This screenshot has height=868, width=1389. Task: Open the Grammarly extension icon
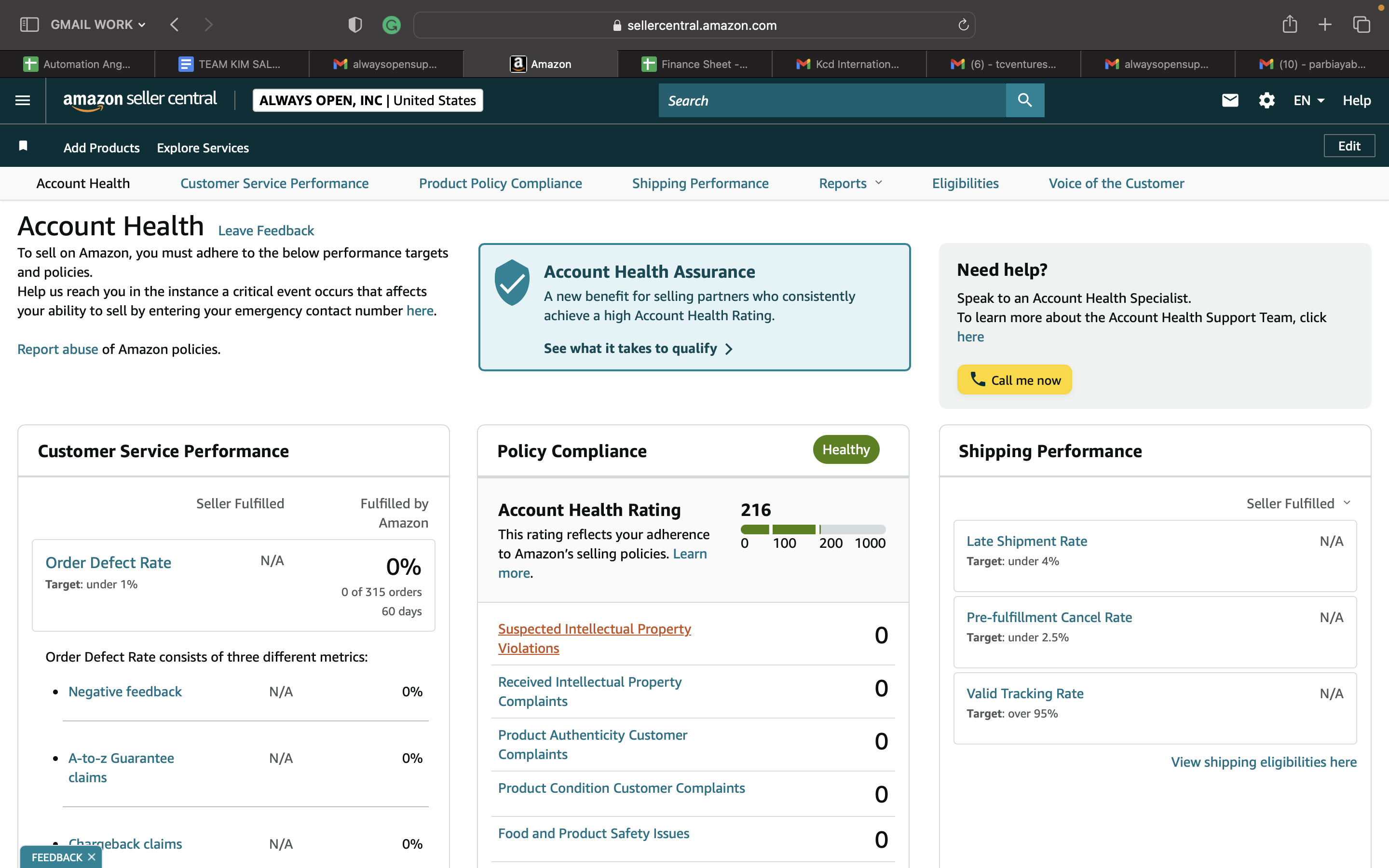tap(392, 25)
